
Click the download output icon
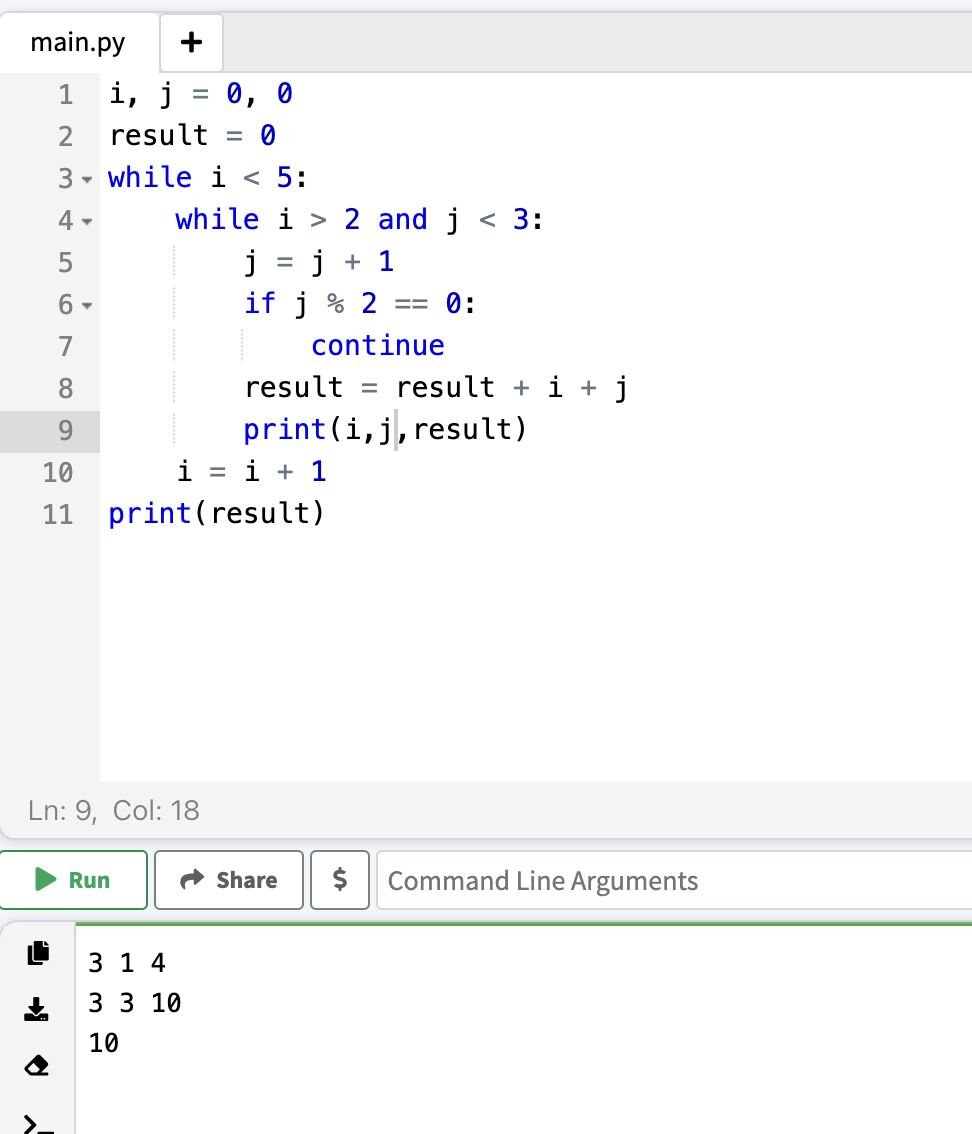[x=37, y=1009]
